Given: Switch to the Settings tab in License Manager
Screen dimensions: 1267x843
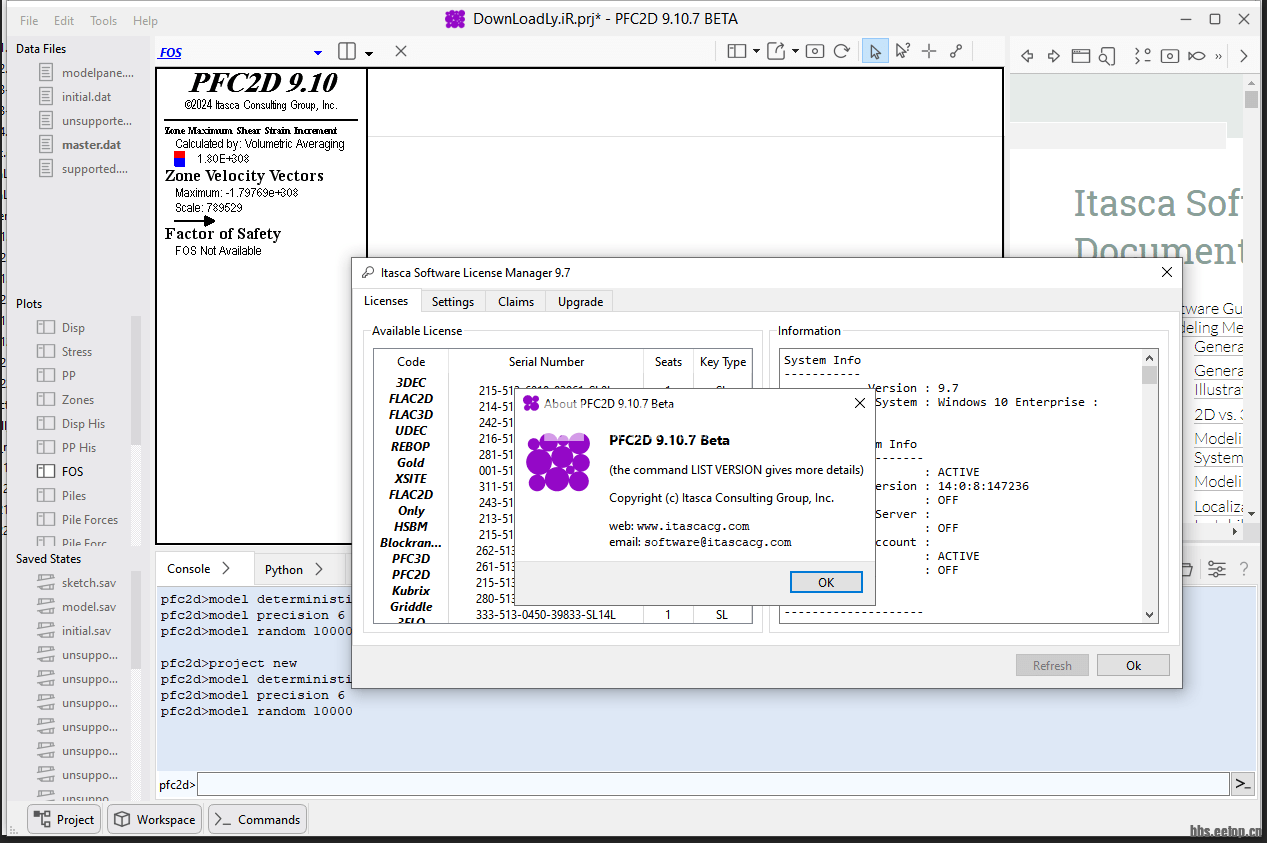Looking at the screenshot, I should (x=453, y=301).
